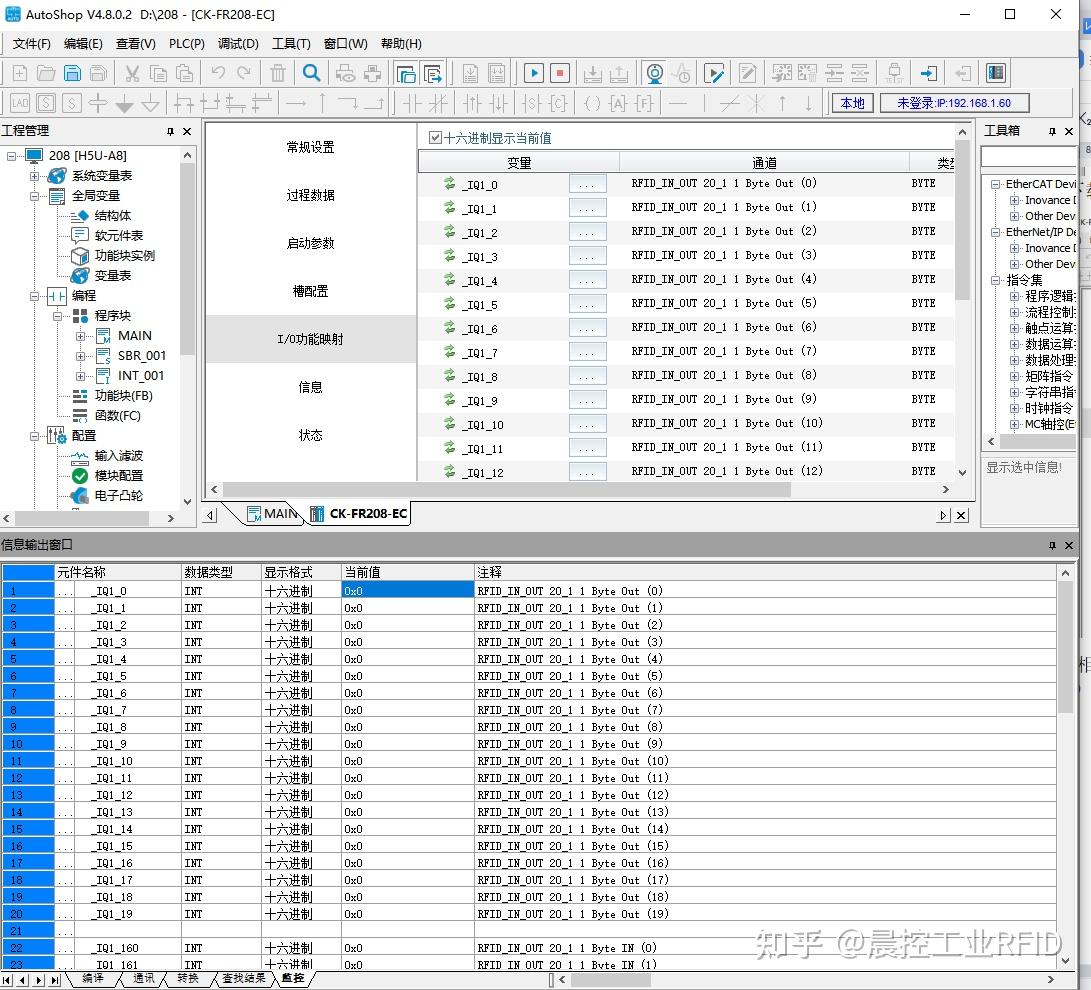Click the red stop icon on the toolbar
This screenshot has width=1091, height=990.
pos(558,72)
